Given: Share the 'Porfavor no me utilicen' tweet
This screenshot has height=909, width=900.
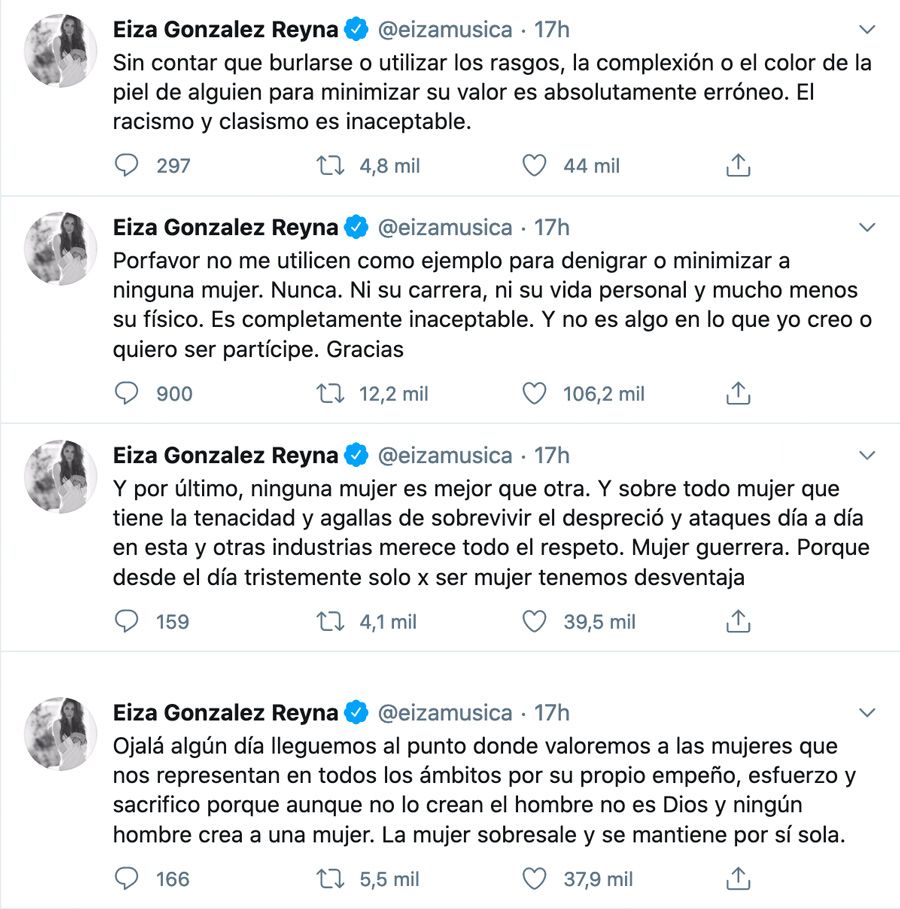Looking at the screenshot, I should (737, 394).
